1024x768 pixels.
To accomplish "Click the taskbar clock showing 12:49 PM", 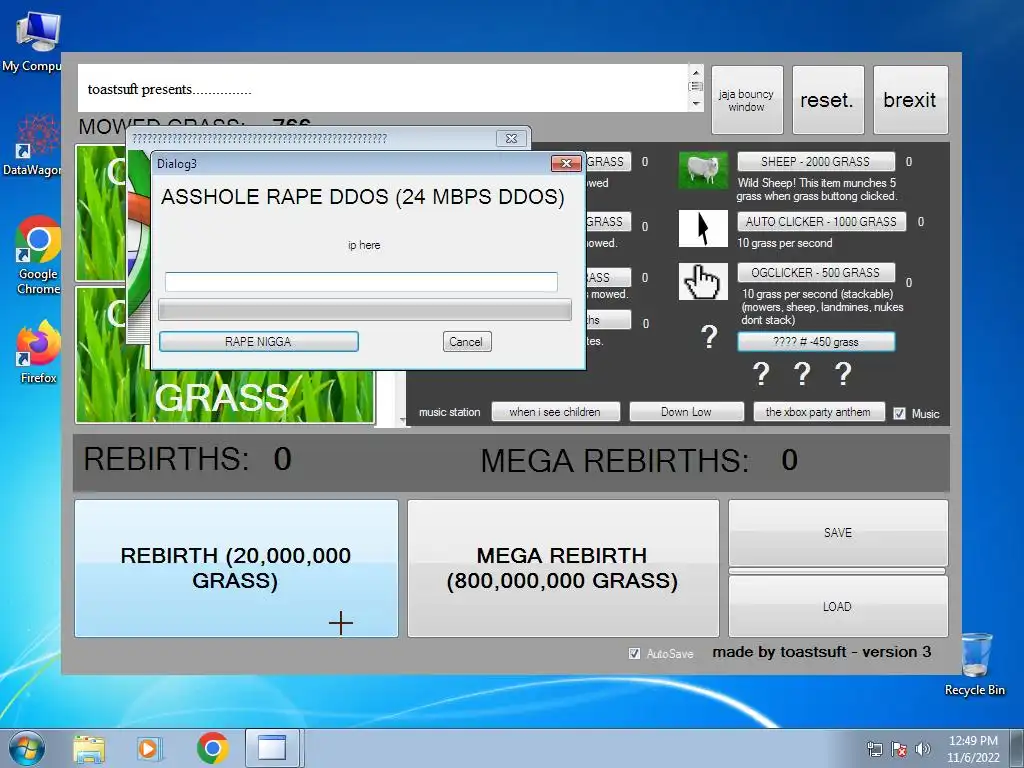I will [x=974, y=748].
